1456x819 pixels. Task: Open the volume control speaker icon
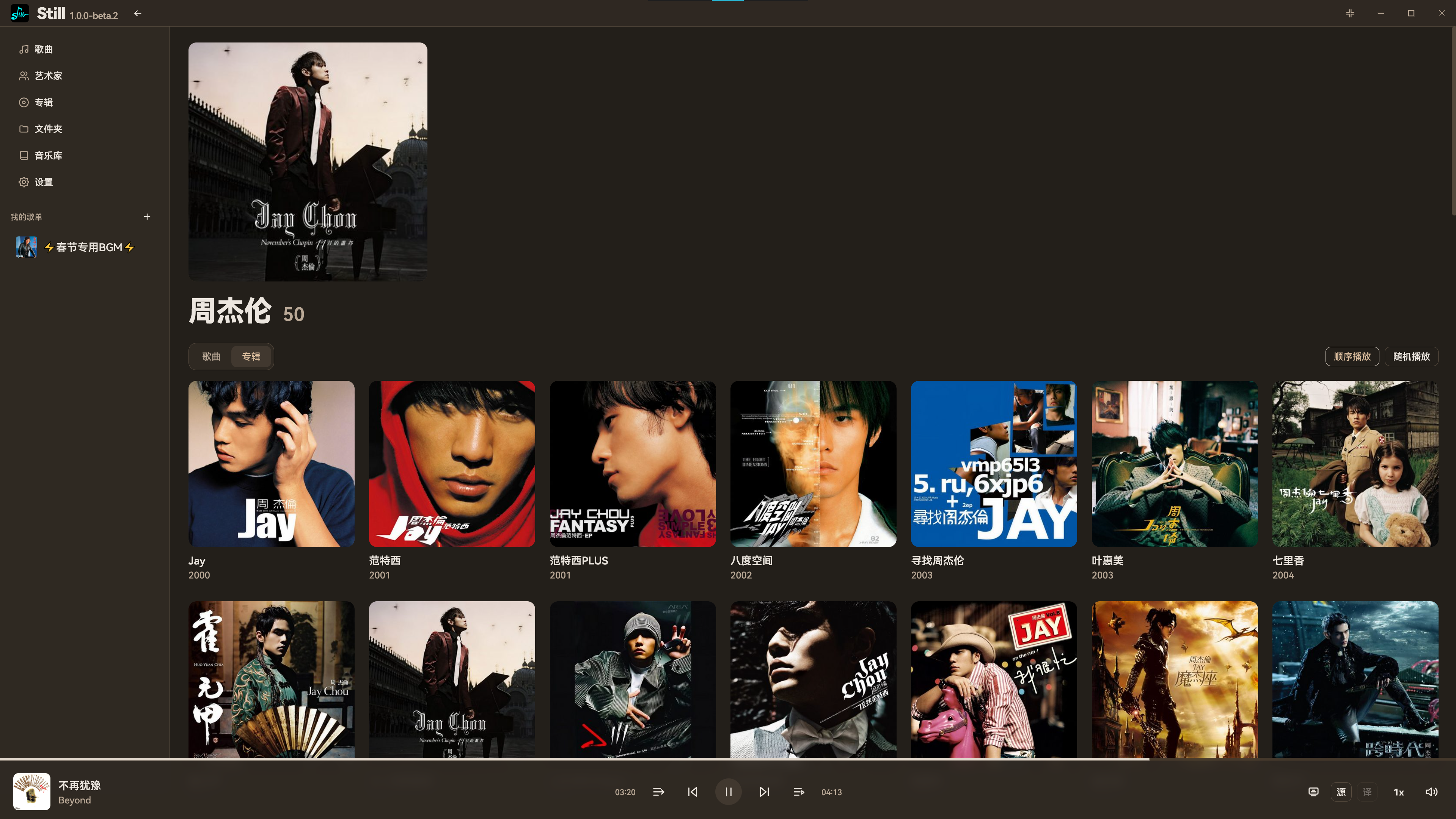[1431, 792]
